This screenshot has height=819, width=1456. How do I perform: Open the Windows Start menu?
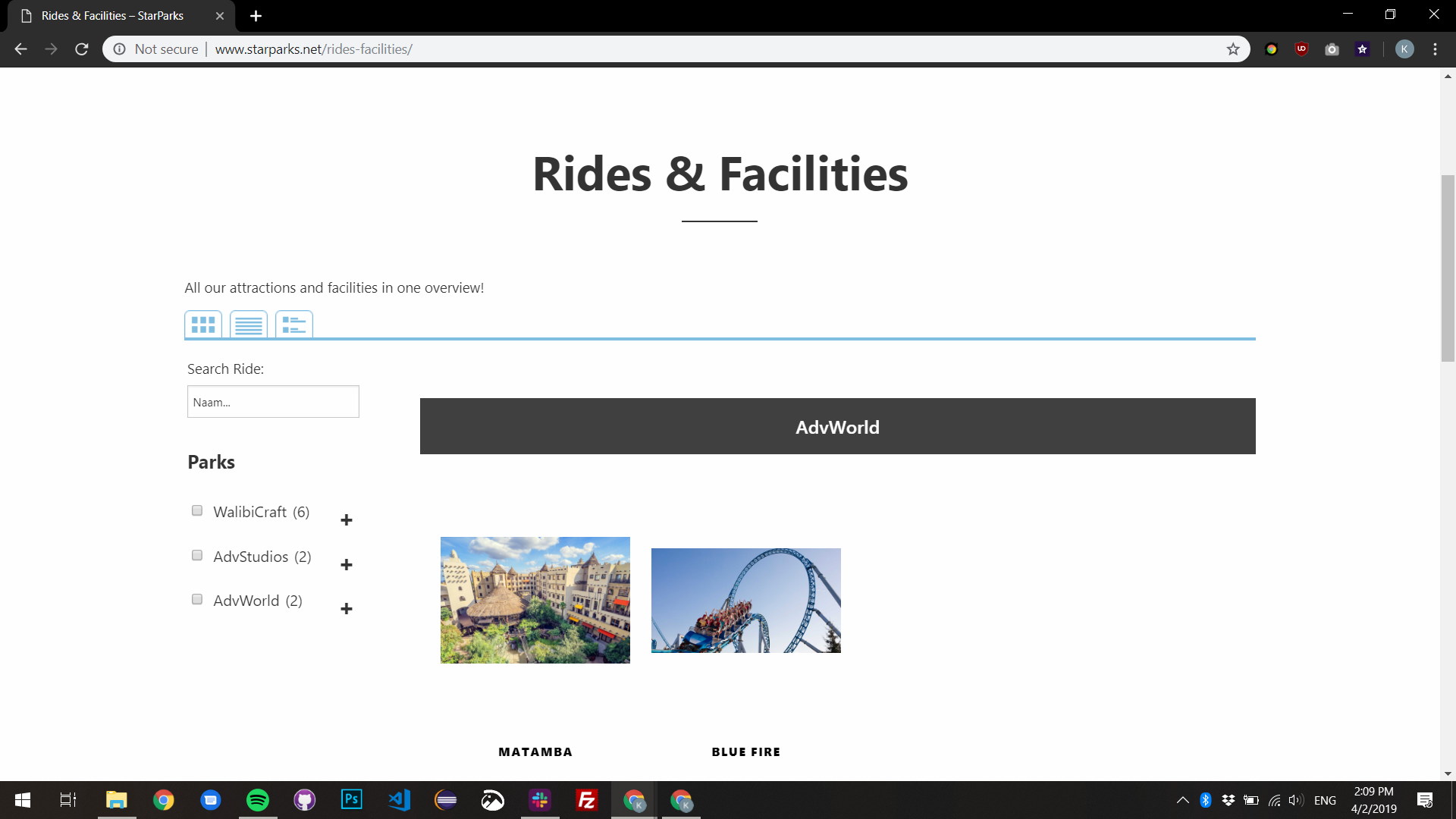pyautogui.click(x=23, y=800)
